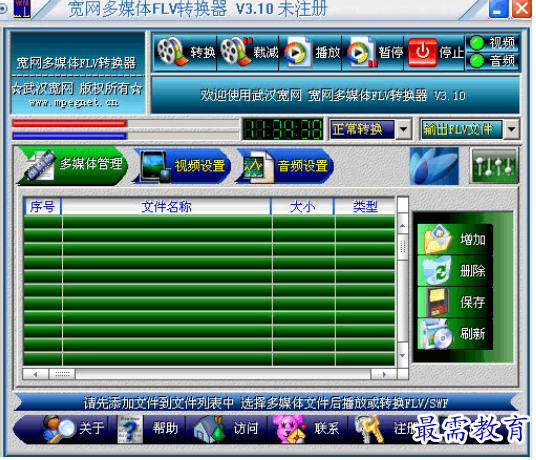Screen dimensions: 536x460
Task: Click the green digital timer display
Action: (x=282, y=130)
